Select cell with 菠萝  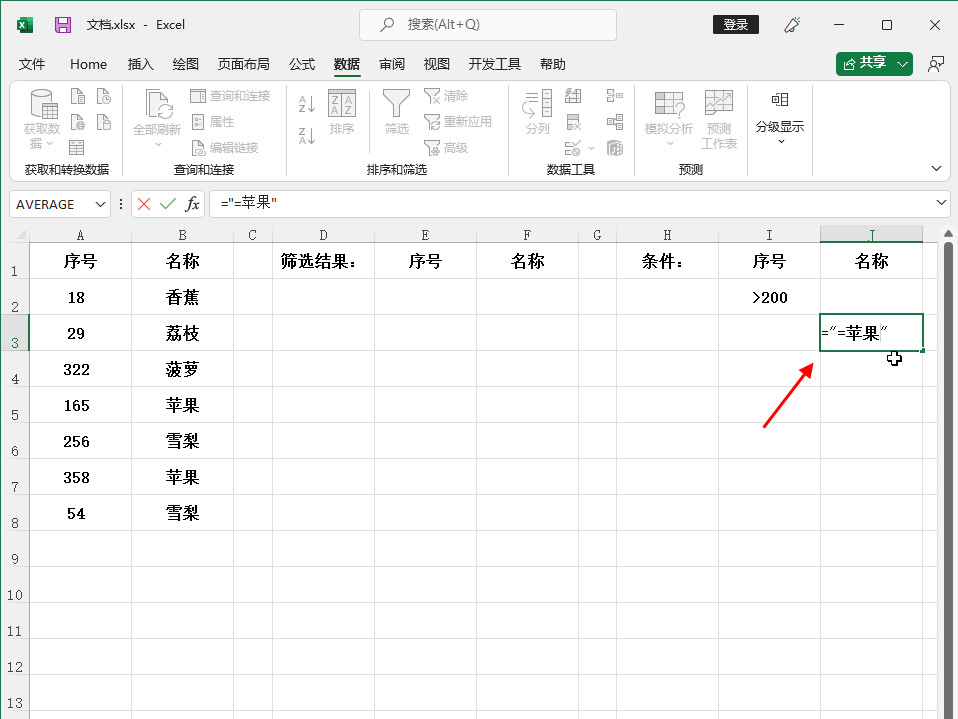(x=183, y=369)
